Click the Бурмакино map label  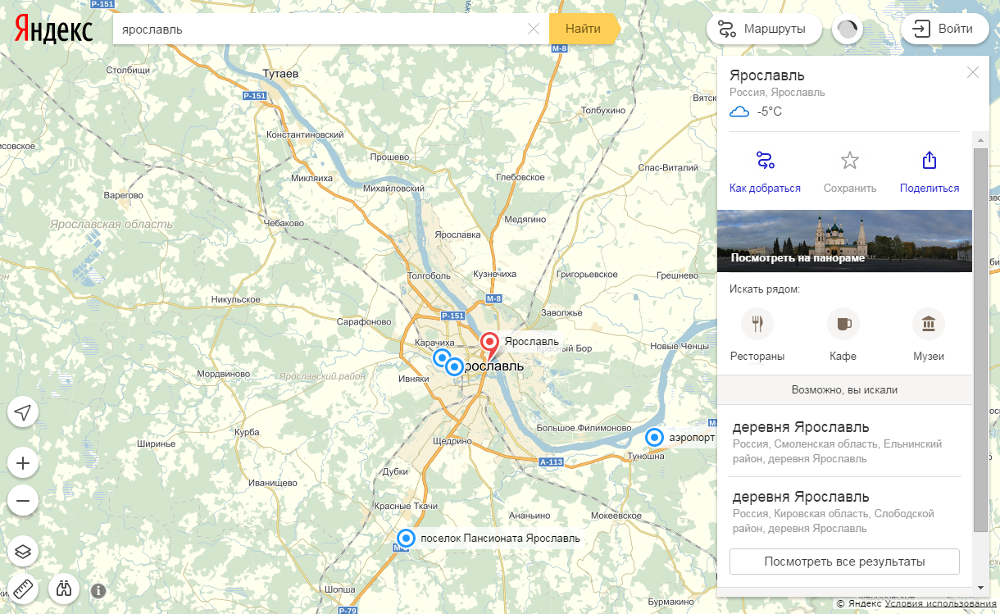(x=670, y=601)
